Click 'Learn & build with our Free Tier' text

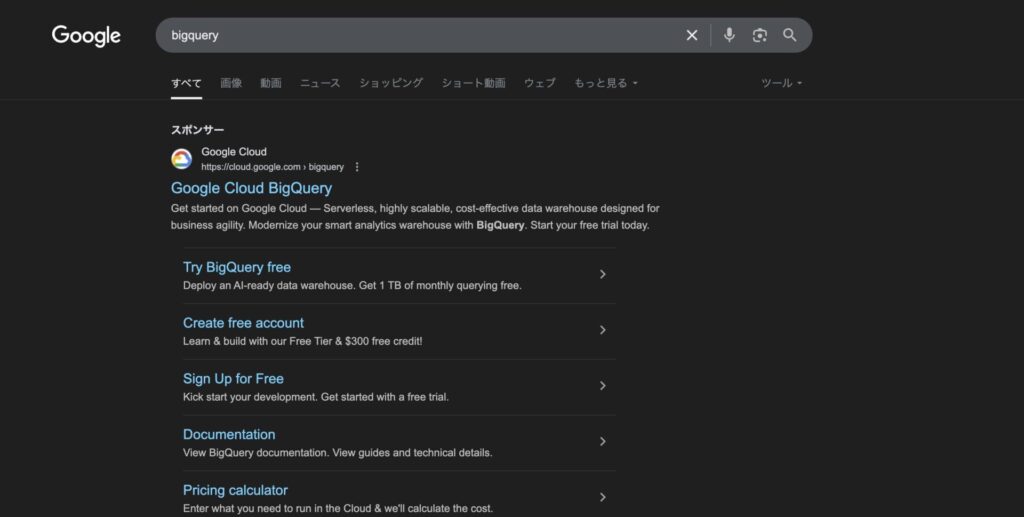302,341
